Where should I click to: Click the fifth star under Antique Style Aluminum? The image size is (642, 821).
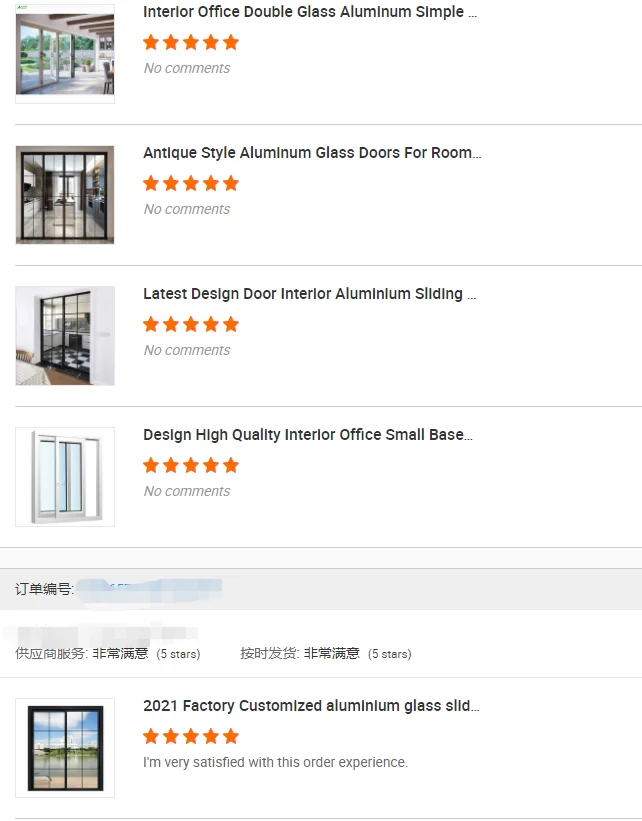point(231,183)
